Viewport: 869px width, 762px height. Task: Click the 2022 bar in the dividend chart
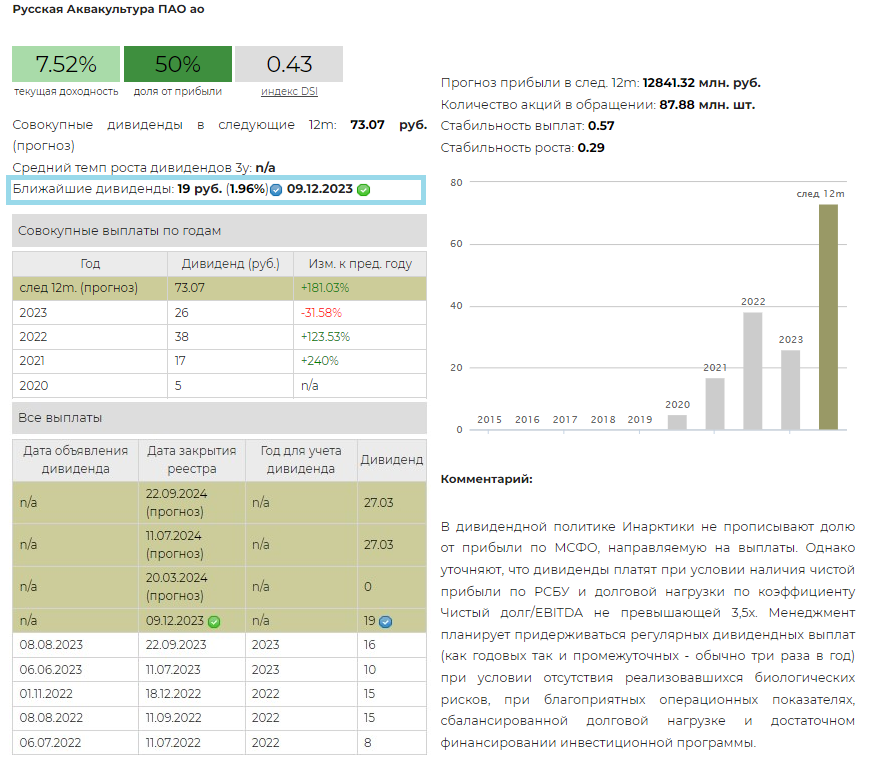tap(753, 370)
